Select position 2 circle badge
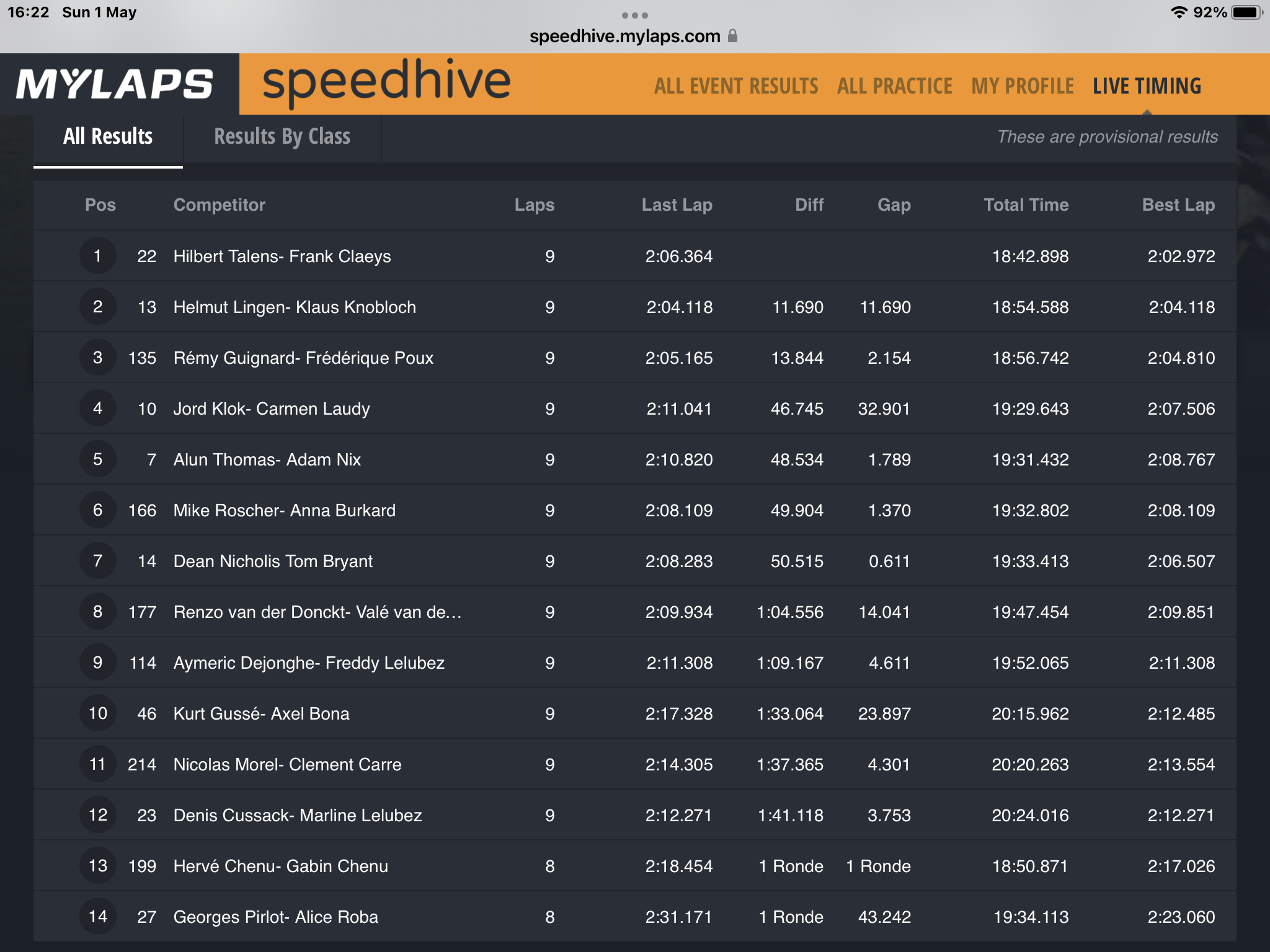This screenshot has width=1270, height=952. coord(98,307)
